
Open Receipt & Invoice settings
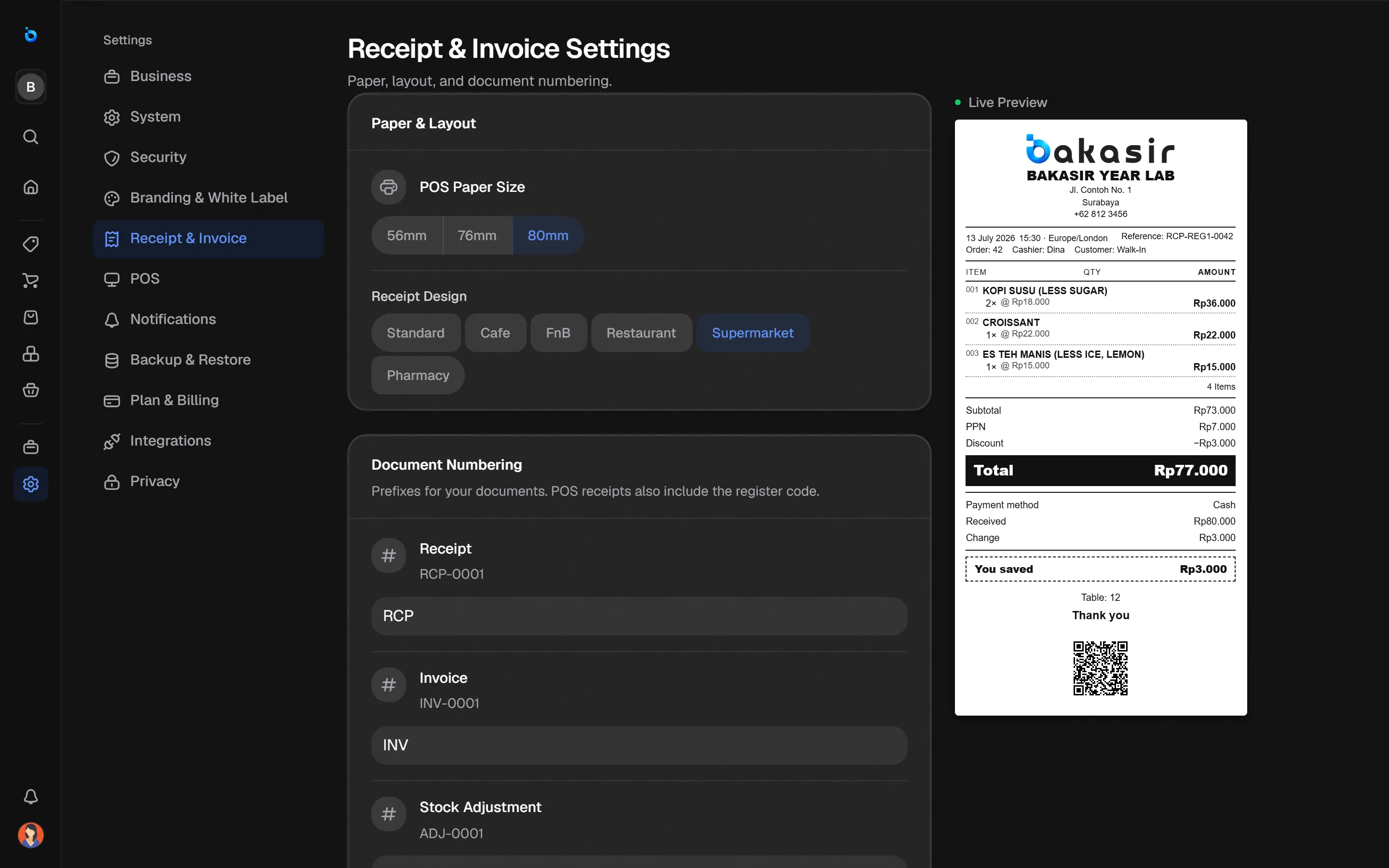tap(208, 239)
